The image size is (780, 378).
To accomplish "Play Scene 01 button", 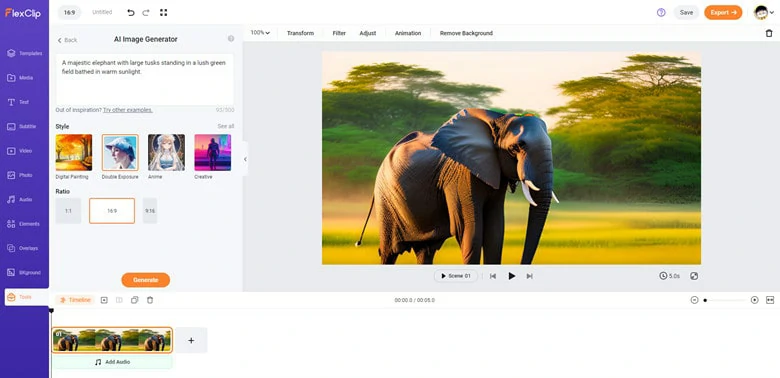I will pyautogui.click(x=455, y=276).
